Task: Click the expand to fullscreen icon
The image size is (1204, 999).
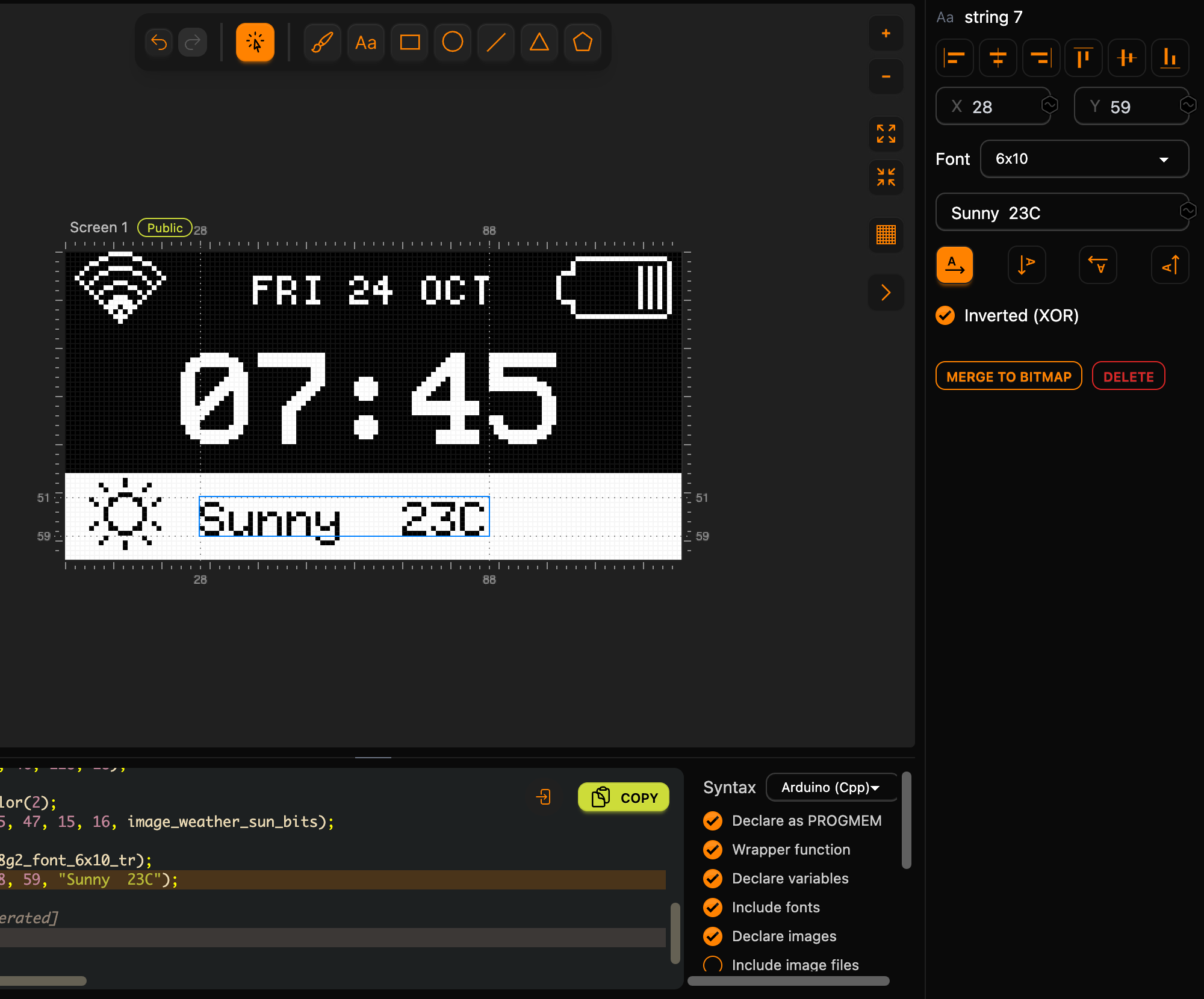Action: coord(886,134)
